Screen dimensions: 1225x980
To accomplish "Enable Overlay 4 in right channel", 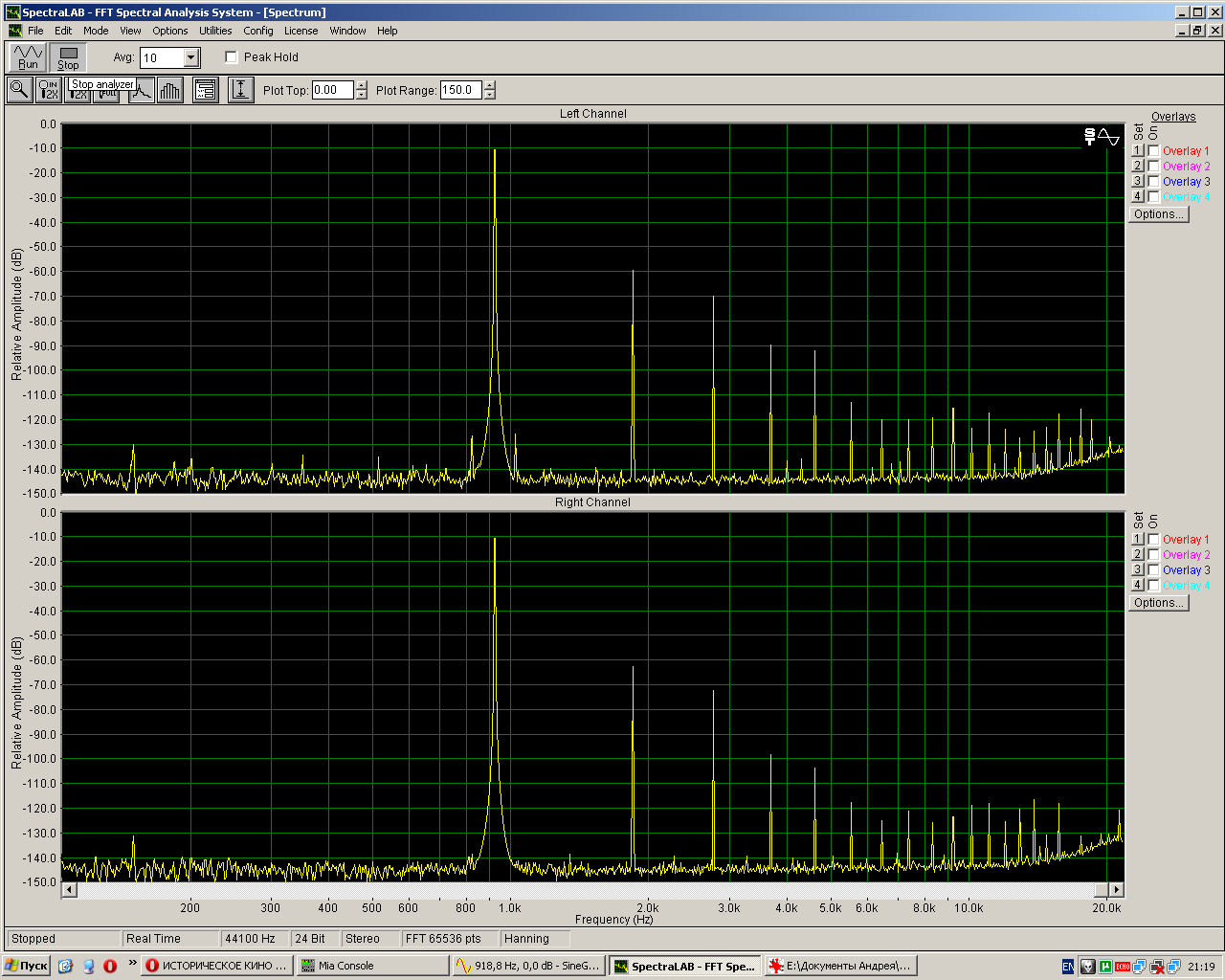I will click(x=1154, y=586).
